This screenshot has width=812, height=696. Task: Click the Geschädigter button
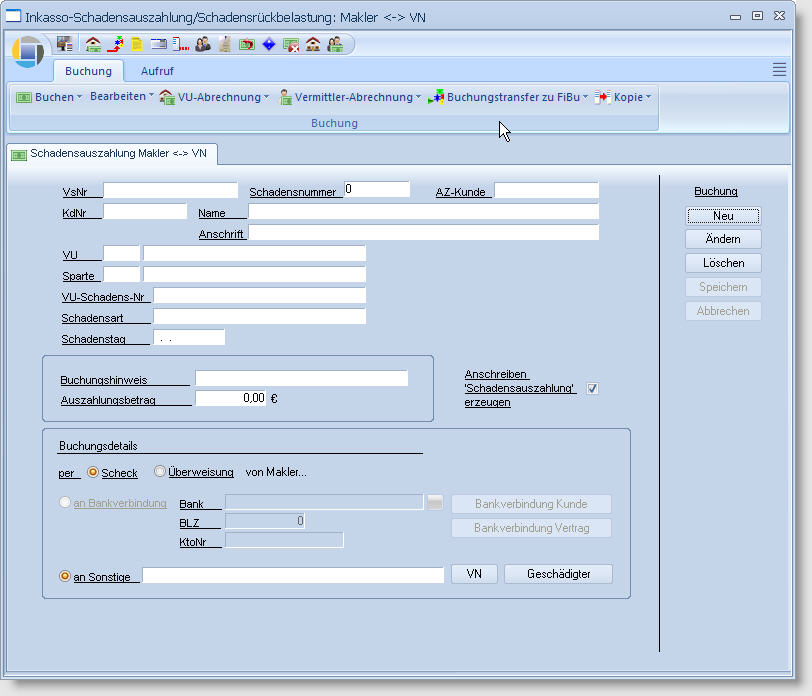[x=558, y=574]
